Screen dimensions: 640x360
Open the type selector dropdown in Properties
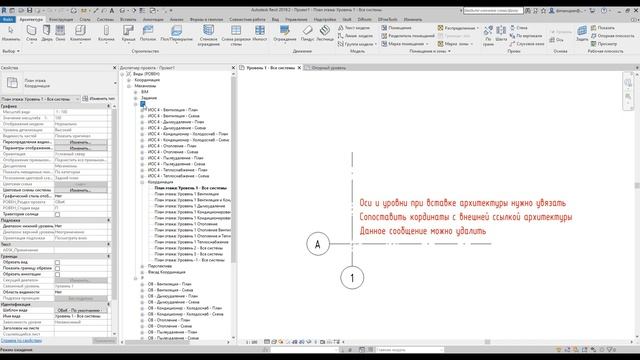tap(116, 83)
